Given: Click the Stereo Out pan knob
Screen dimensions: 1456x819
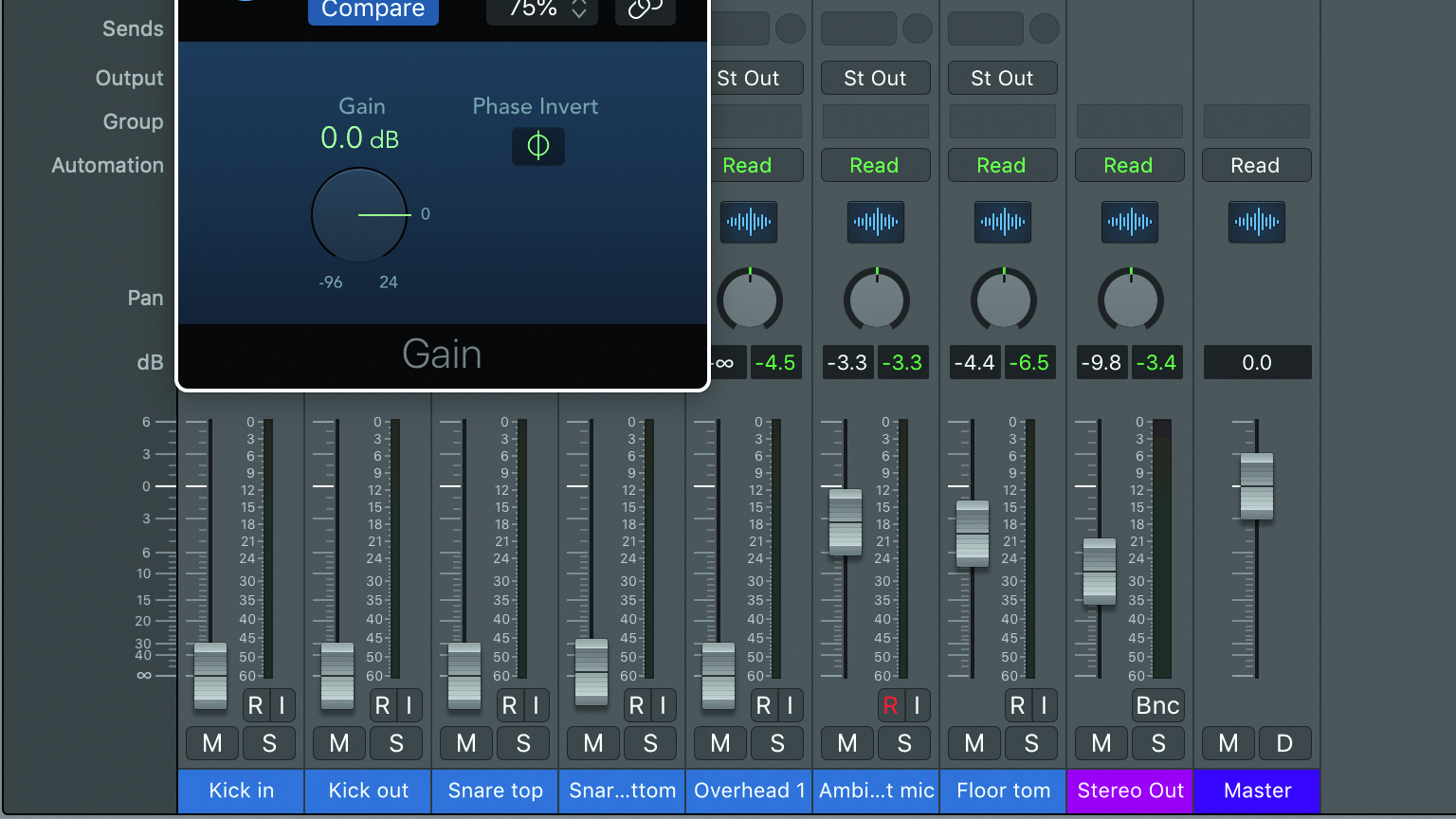Looking at the screenshot, I should click(x=1131, y=300).
